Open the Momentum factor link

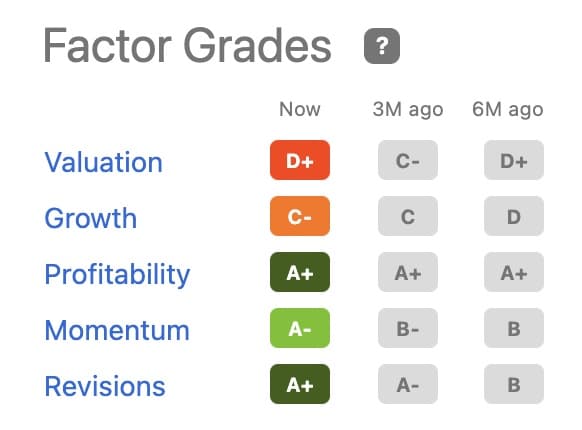point(117,330)
